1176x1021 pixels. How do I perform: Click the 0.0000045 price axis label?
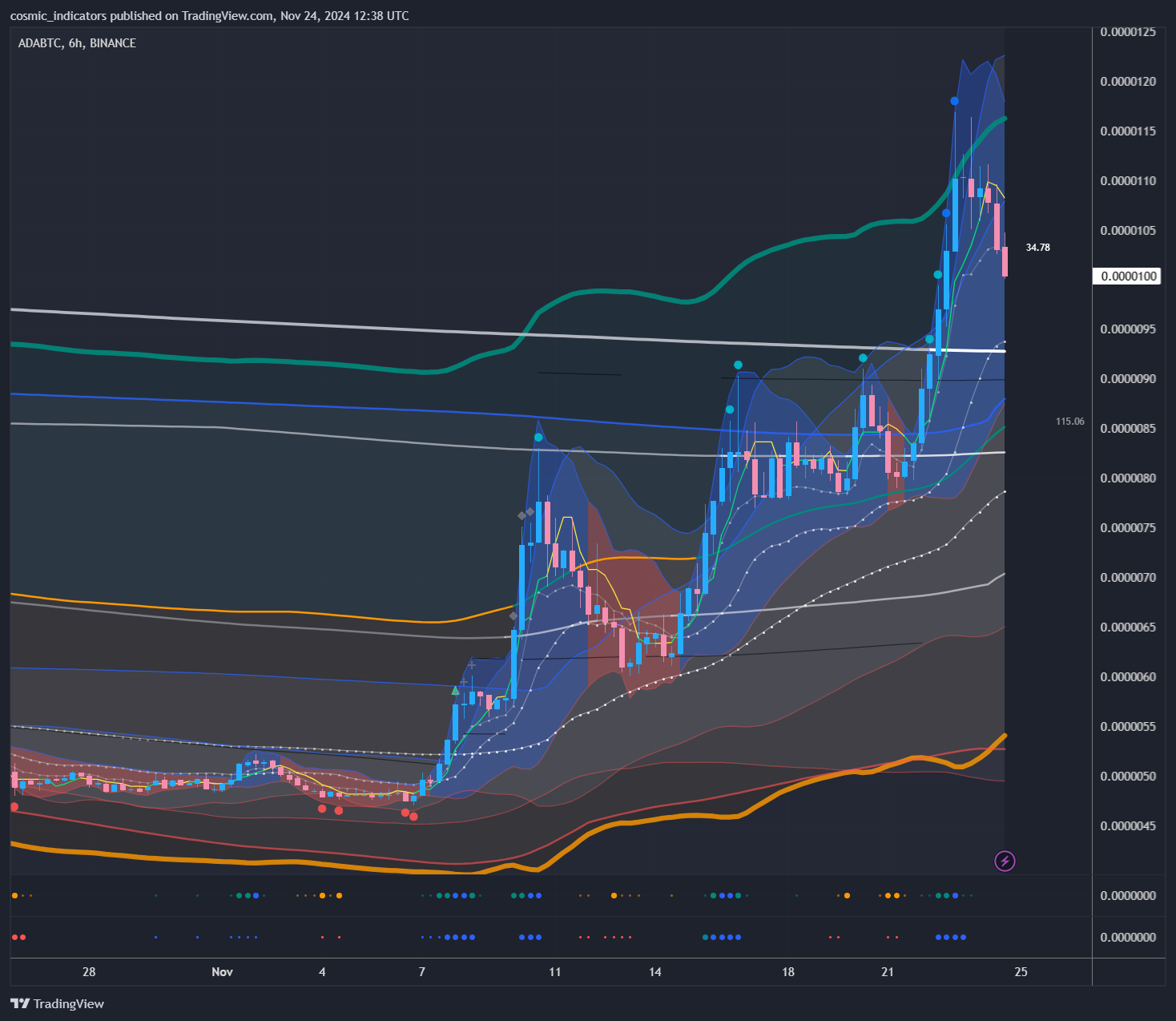[1128, 826]
